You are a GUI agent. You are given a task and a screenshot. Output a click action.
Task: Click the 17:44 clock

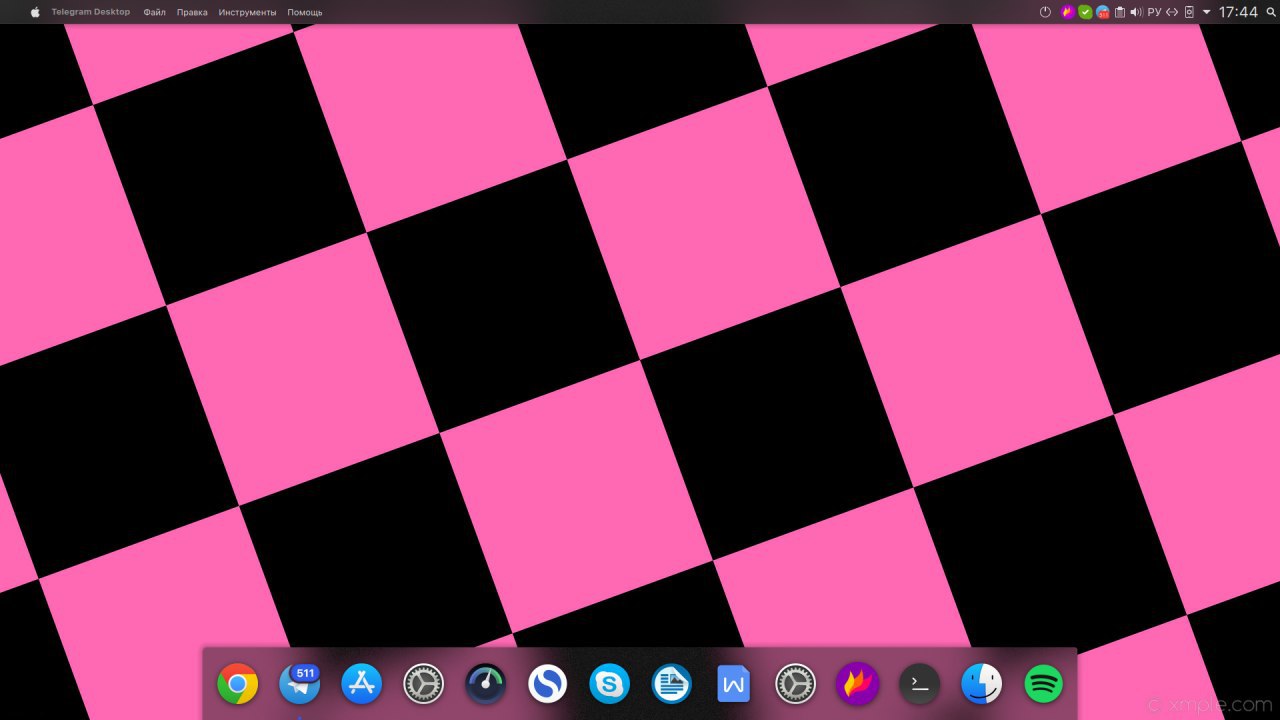pyautogui.click(x=1238, y=12)
